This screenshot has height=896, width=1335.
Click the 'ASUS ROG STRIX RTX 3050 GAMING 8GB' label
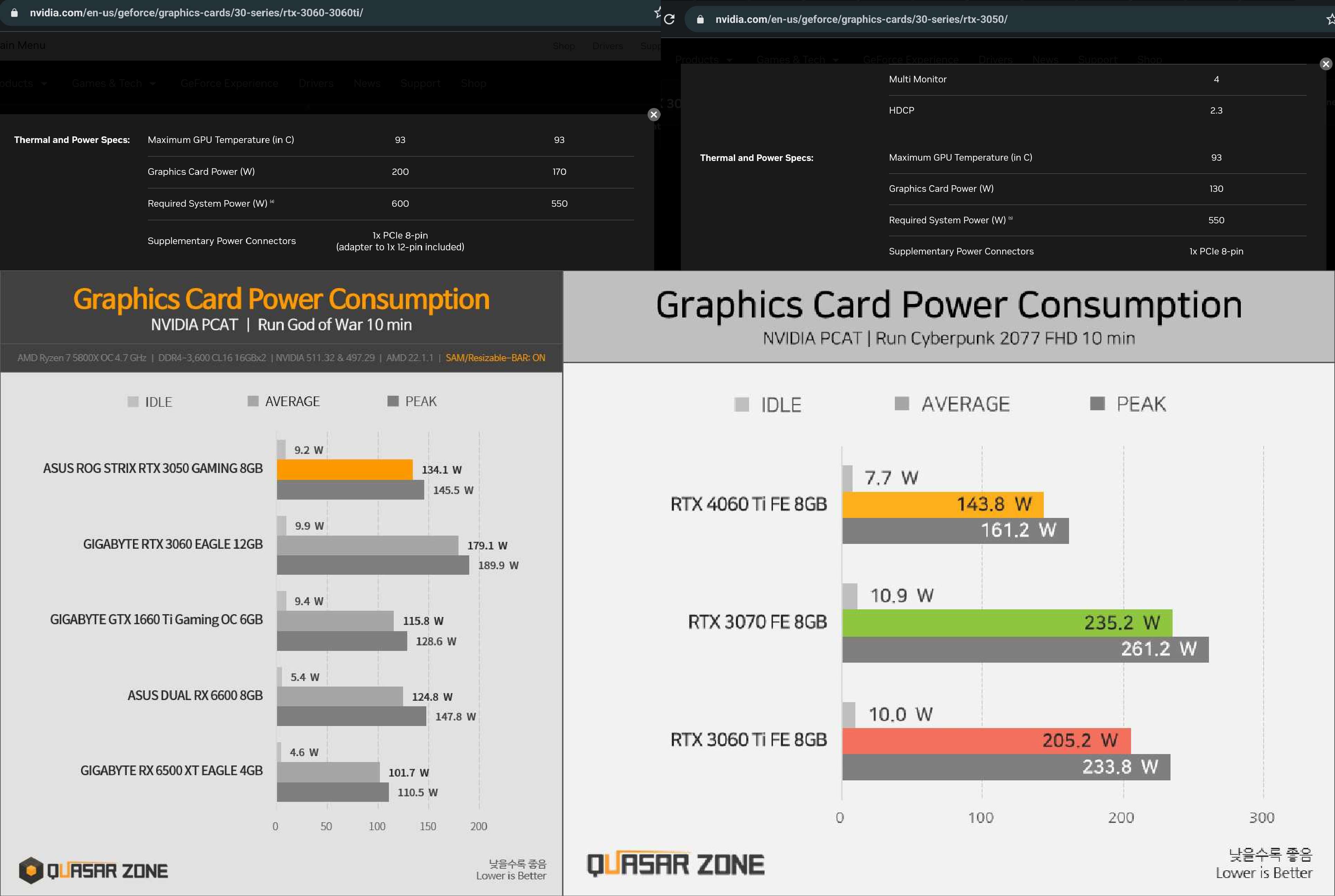(x=153, y=468)
